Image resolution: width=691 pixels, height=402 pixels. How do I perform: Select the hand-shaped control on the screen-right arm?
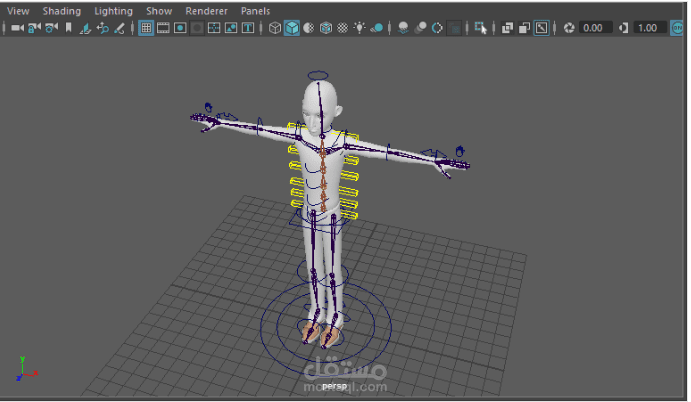pos(460,151)
